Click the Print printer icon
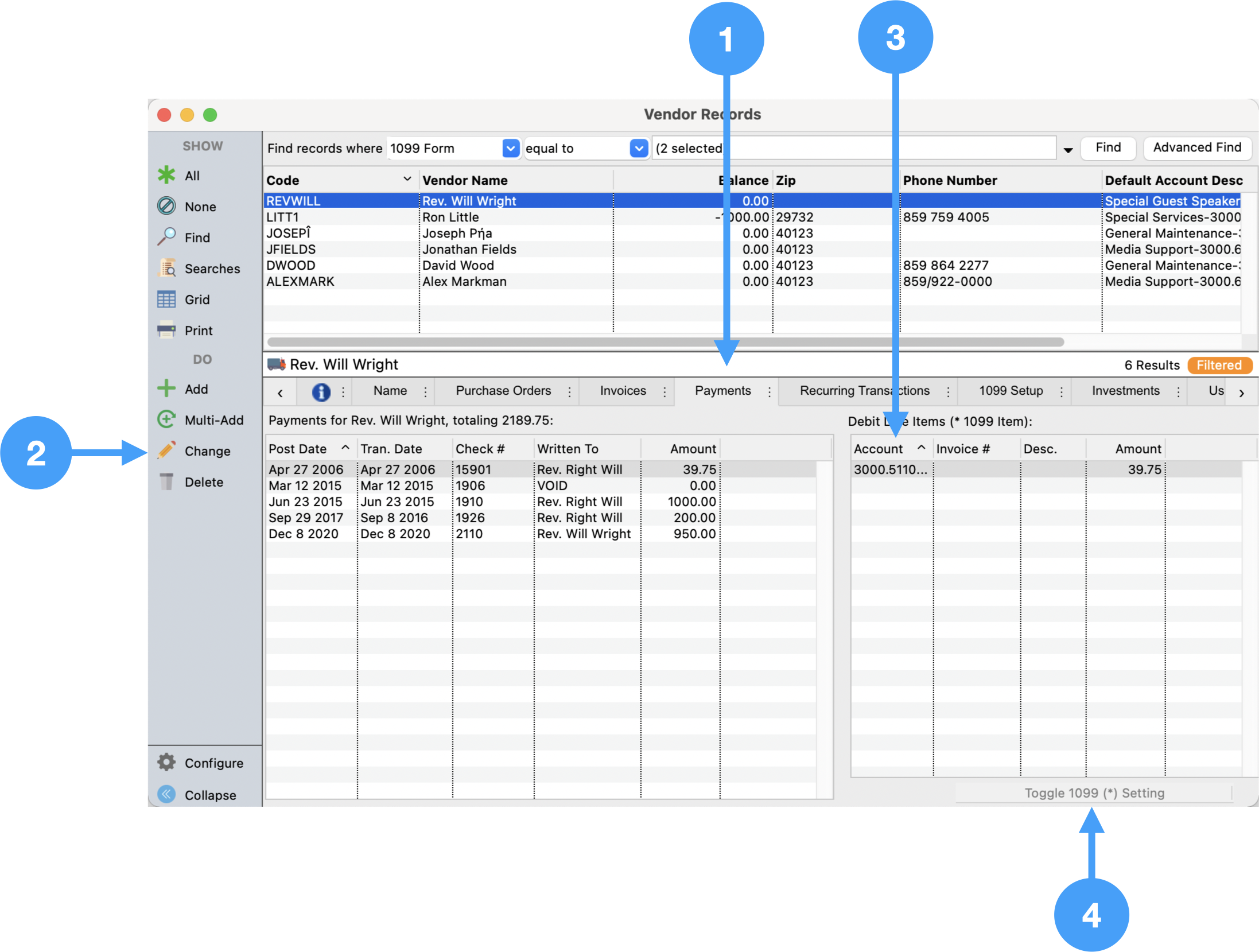The width and height of the screenshot is (1259, 952). pos(166,331)
